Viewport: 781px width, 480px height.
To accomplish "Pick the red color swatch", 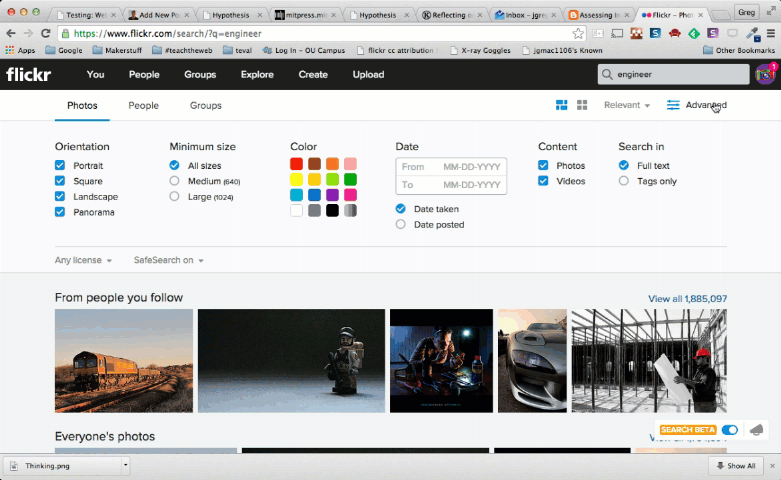I will (x=296, y=164).
